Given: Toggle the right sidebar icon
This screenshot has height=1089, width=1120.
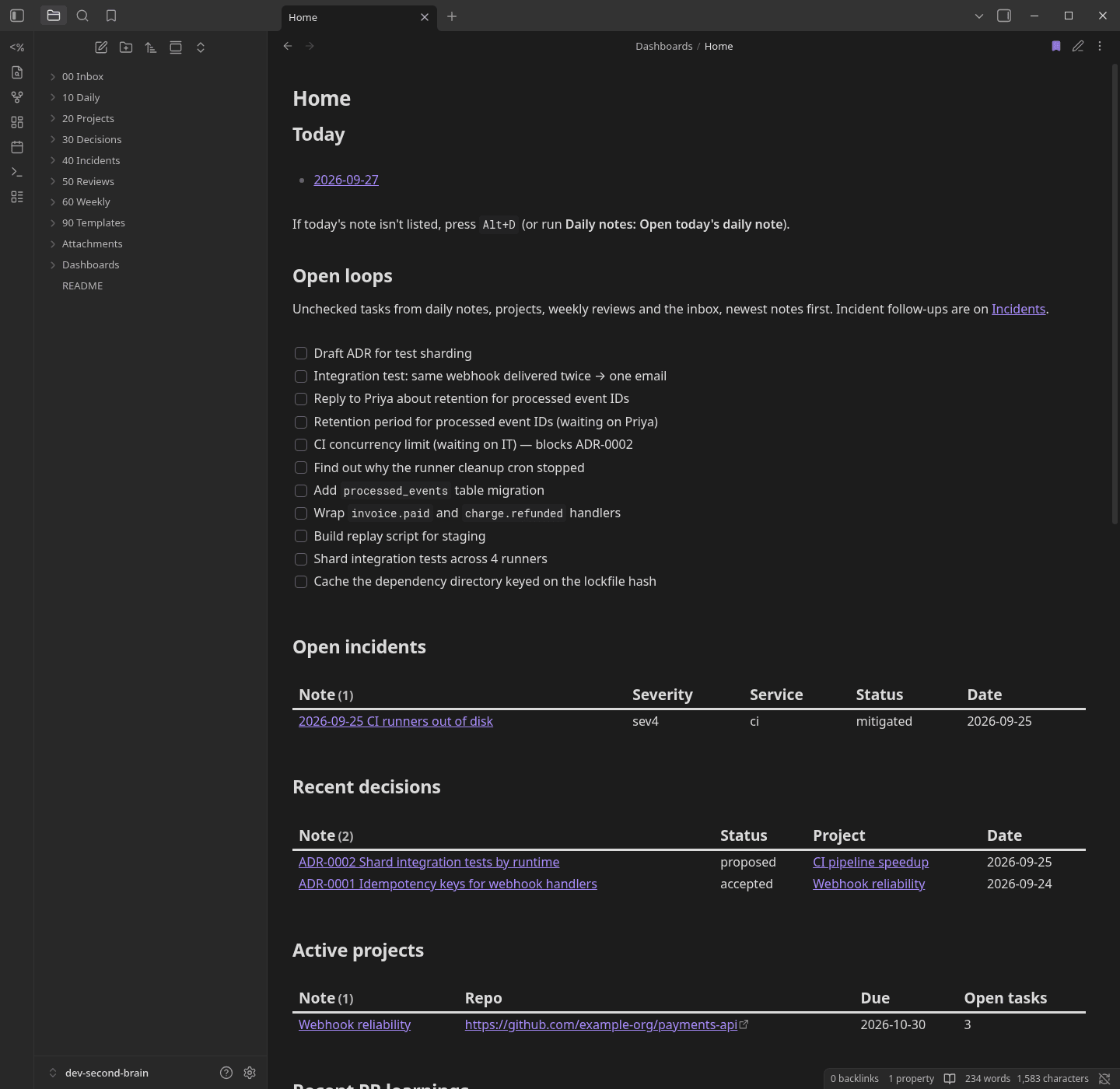Looking at the screenshot, I should [x=1004, y=16].
